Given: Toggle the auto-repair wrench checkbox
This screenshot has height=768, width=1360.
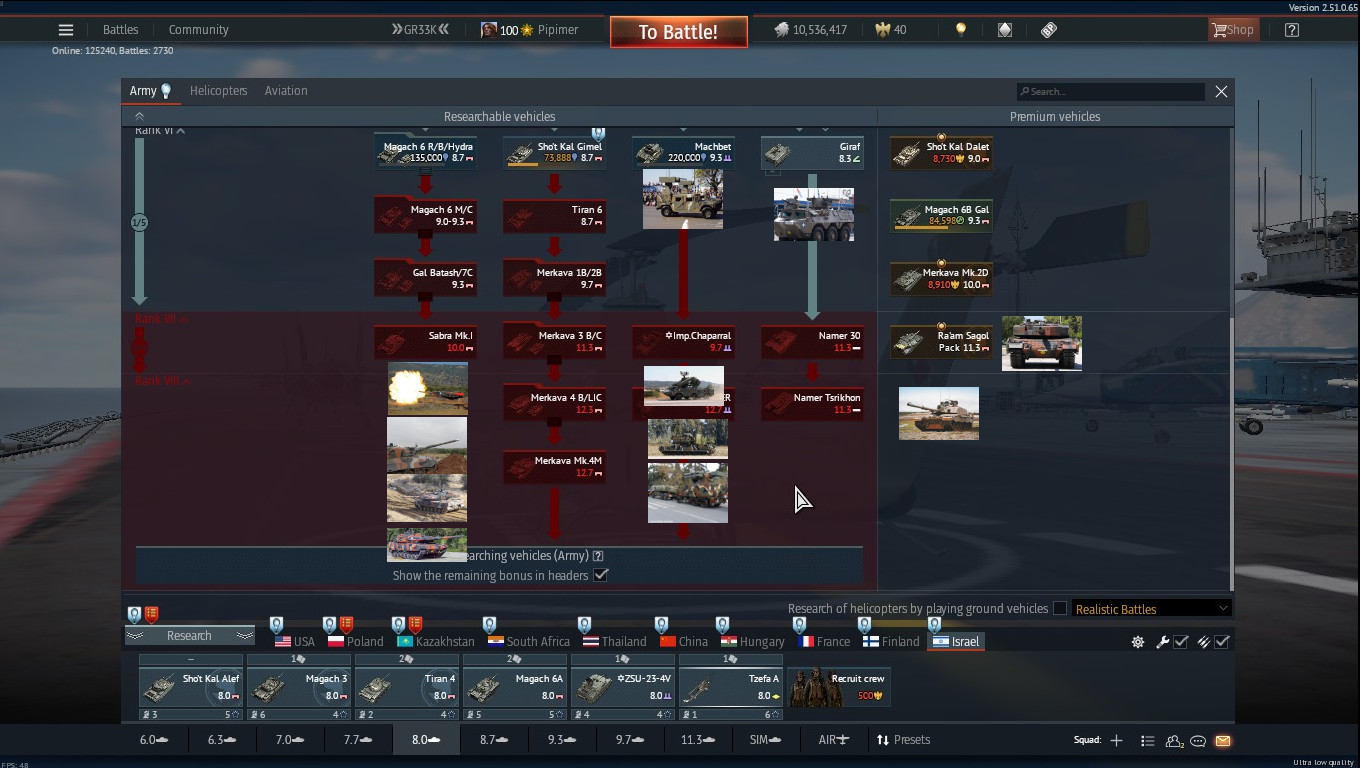Looking at the screenshot, I should coord(1180,642).
